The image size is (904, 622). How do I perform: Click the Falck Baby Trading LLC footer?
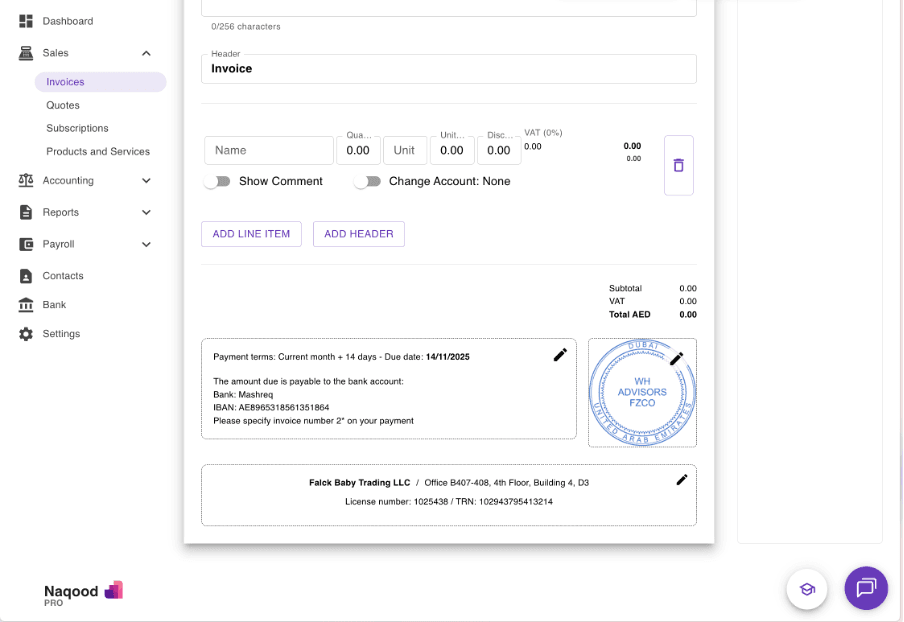[449, 495]
